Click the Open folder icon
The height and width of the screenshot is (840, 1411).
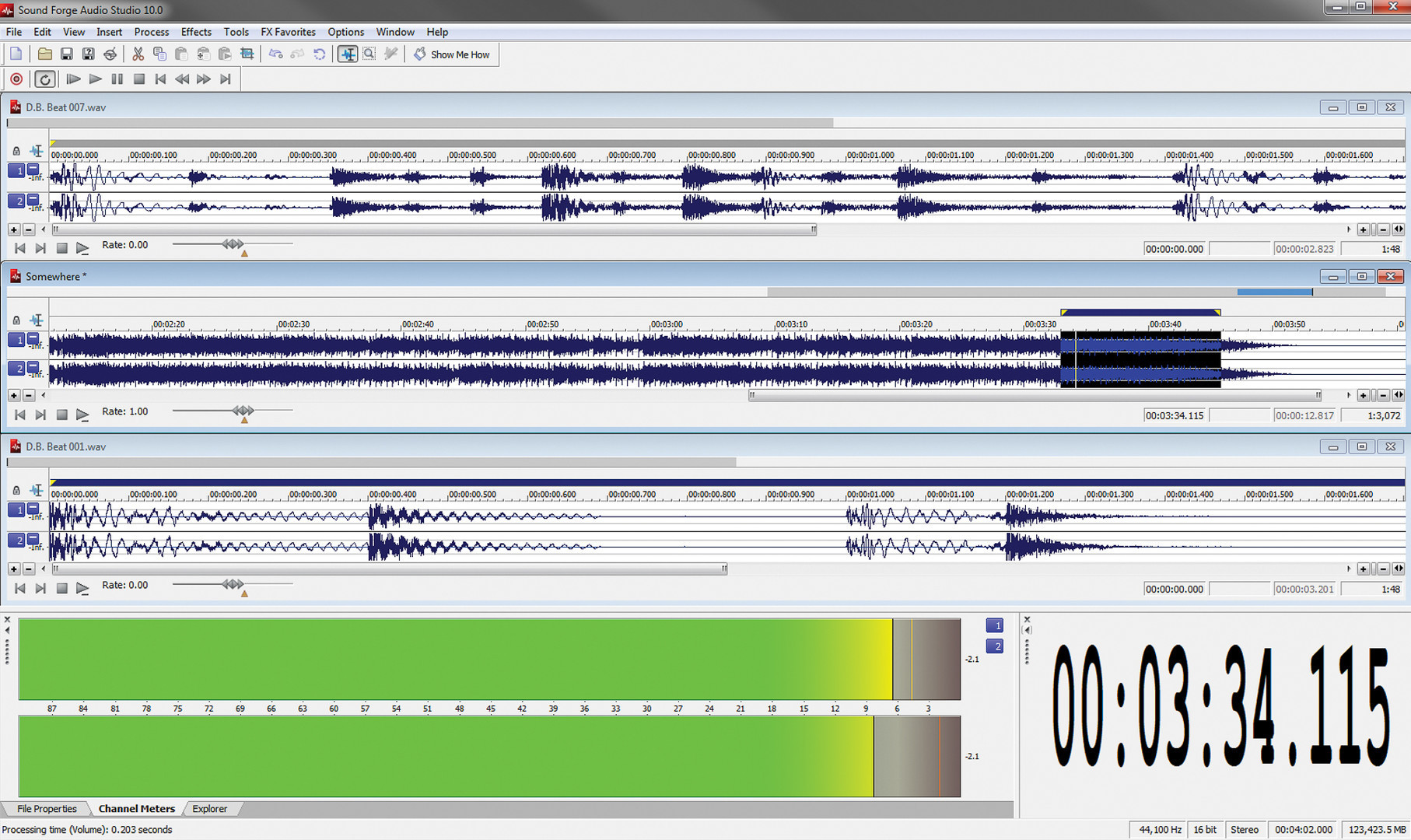[44, 54]
